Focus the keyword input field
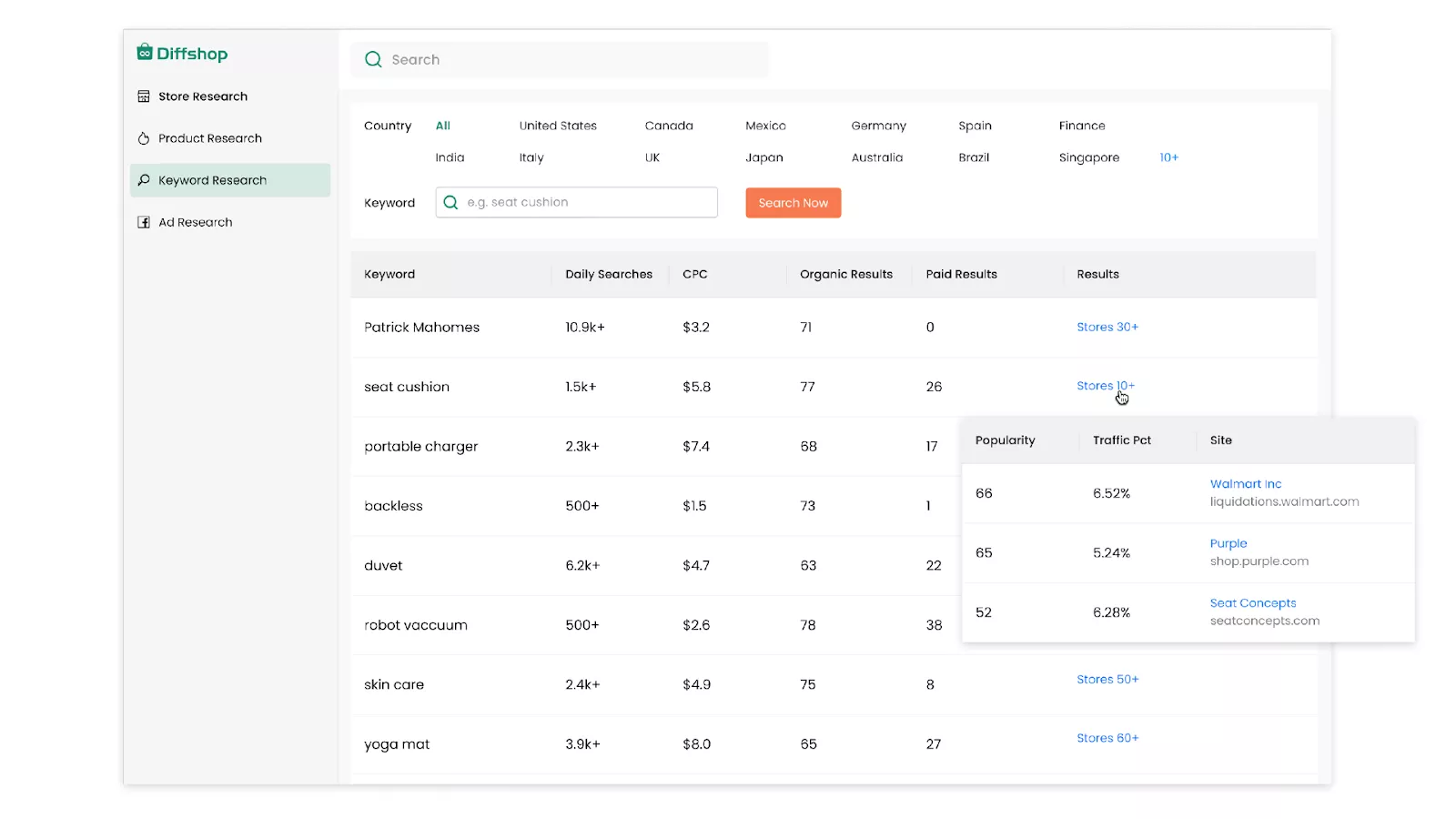Viewport: 1456px width, 819px height. 587,203
